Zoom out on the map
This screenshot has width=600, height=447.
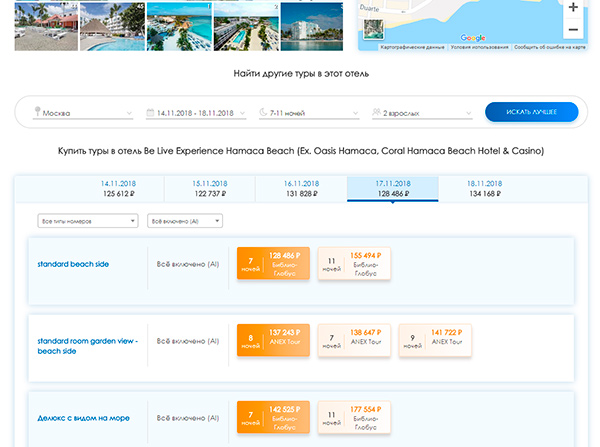tap(573, 30)
